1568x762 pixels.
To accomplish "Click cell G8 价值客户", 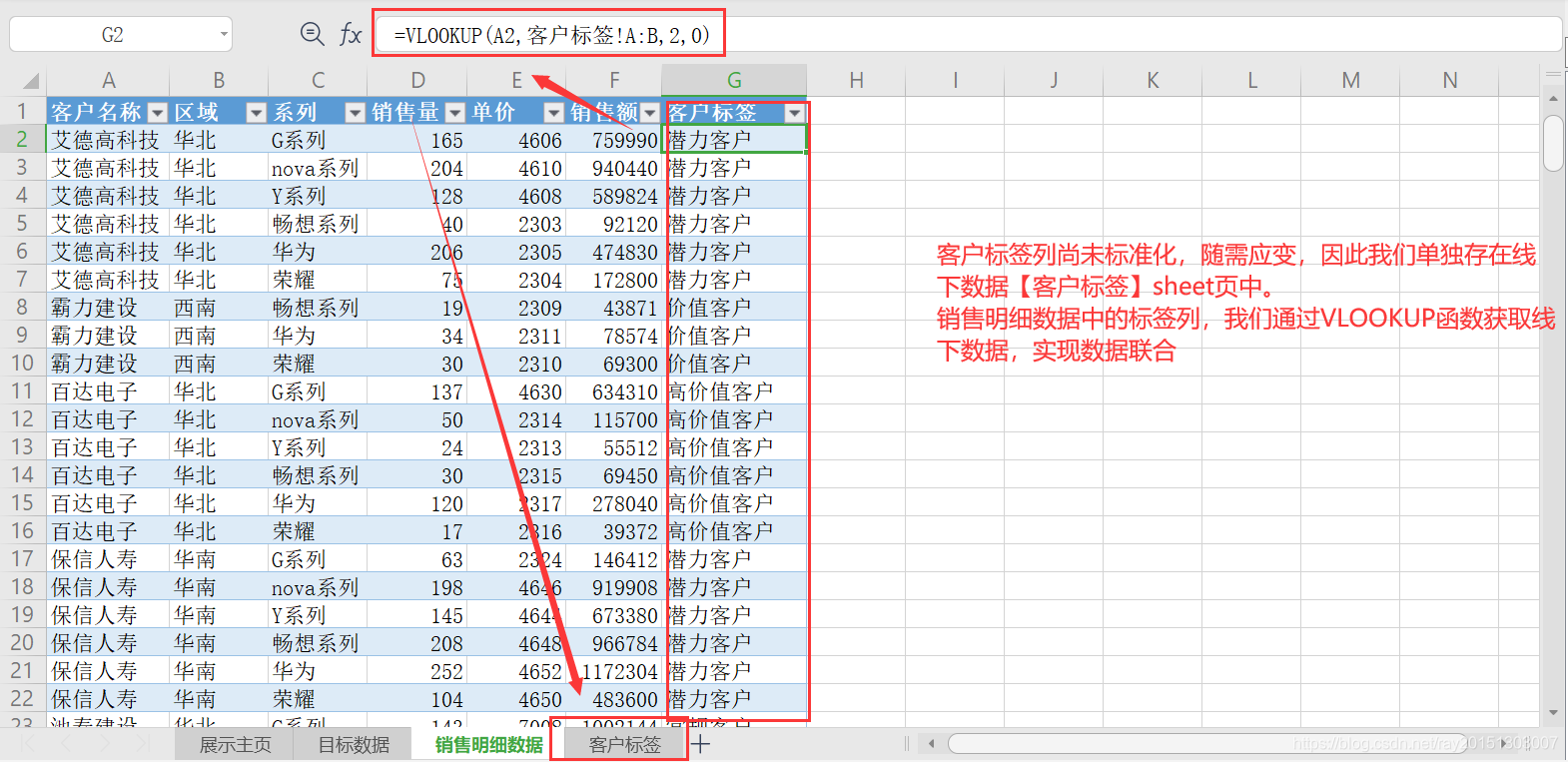I will point(734,307).
